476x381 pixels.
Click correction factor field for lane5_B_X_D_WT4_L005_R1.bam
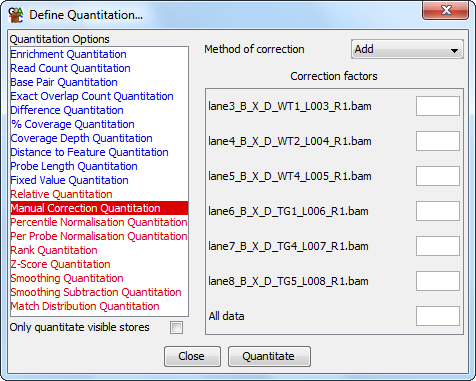(438, 176)
